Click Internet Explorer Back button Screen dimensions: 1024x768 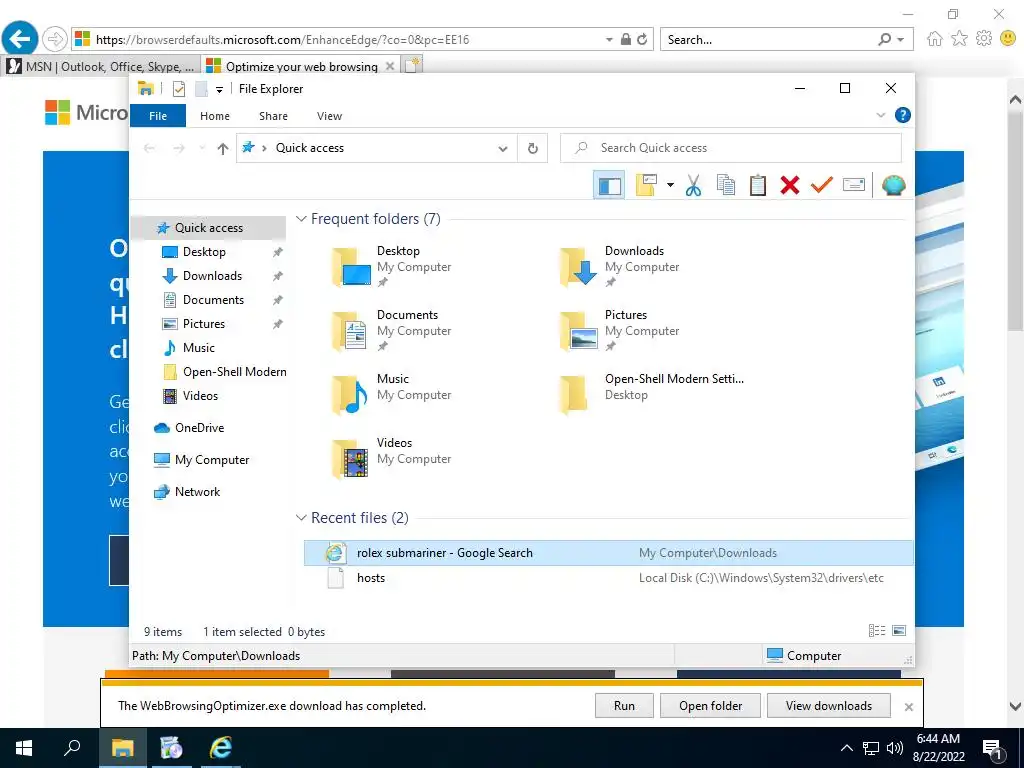tap(20, 39)
